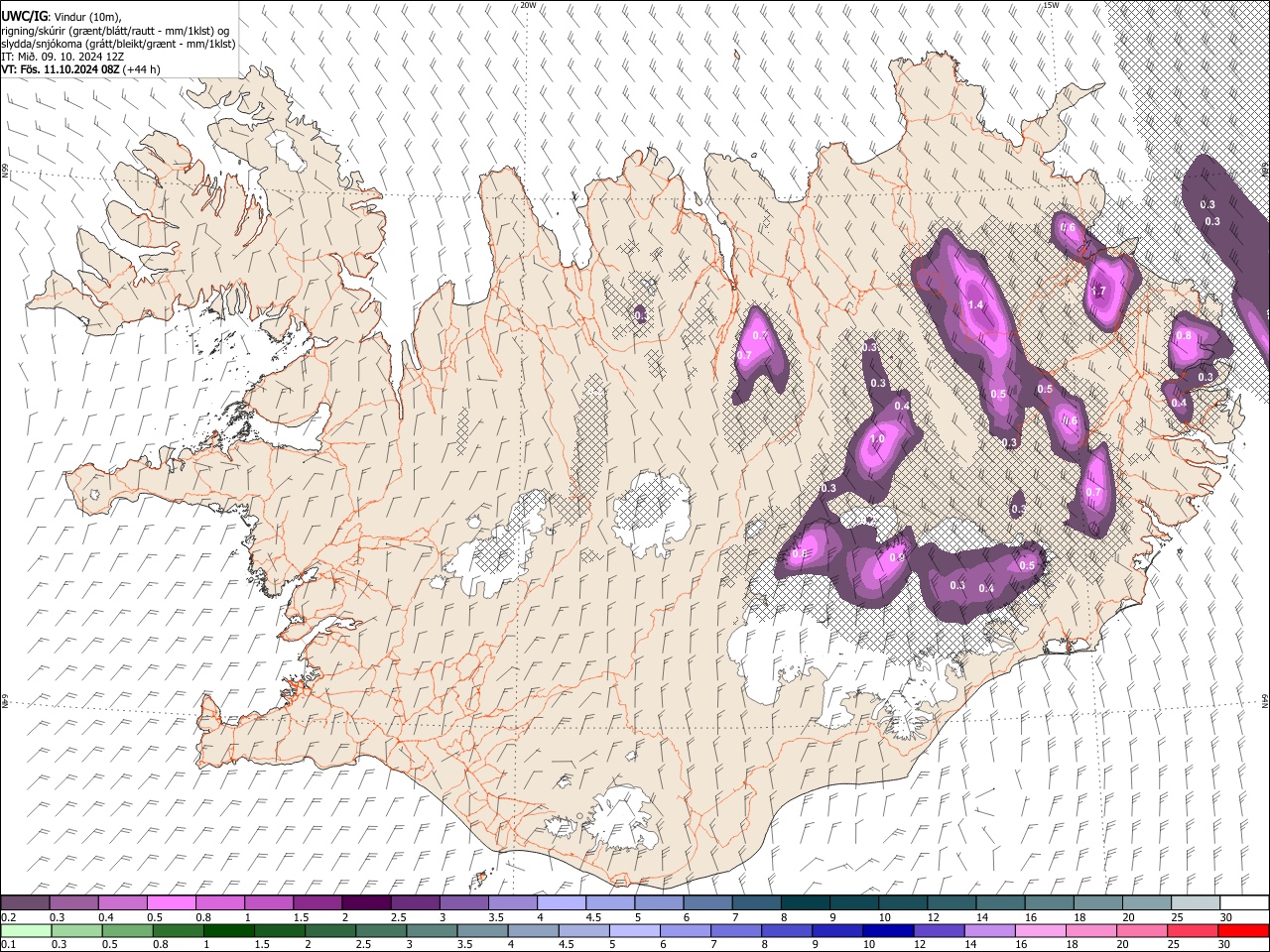Pick the white upper-row swatch at 30
This screenshot has height=952, width=1270.
[x=1243, y=903]
